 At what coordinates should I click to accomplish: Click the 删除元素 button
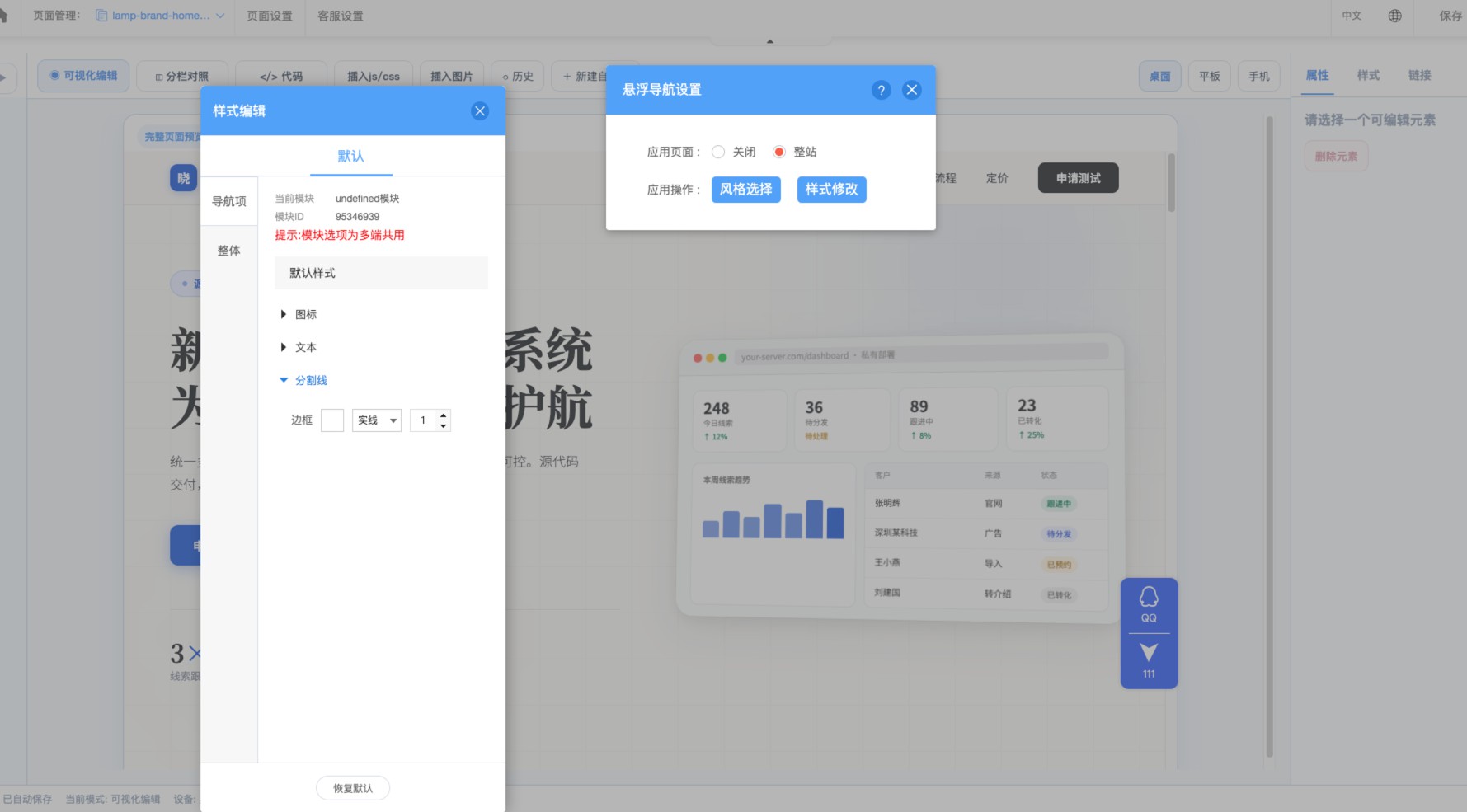(x=1336, y=156)
